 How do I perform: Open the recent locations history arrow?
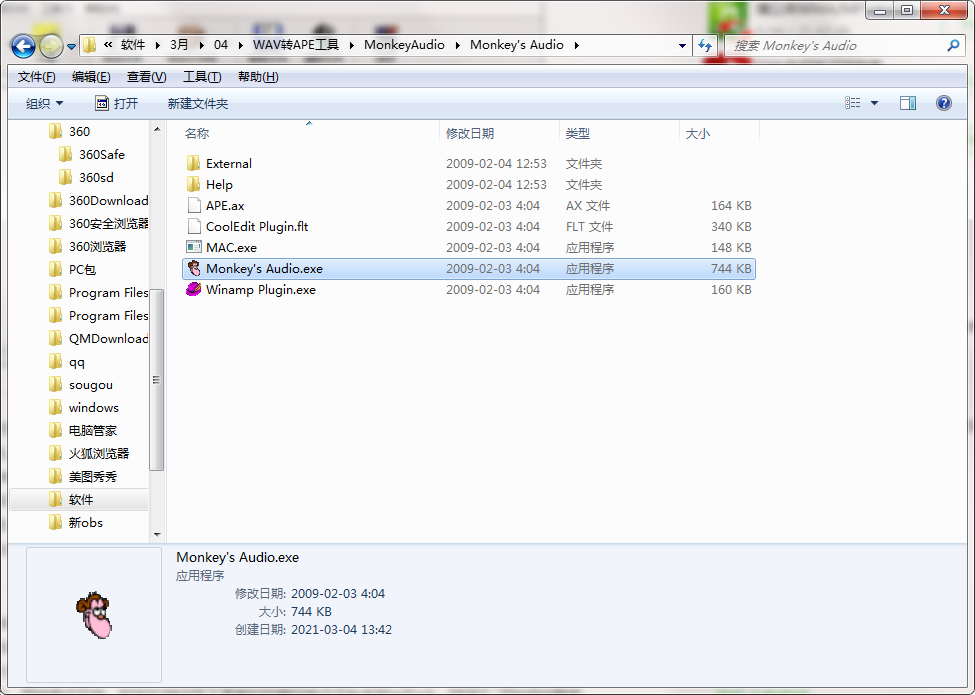72,47
